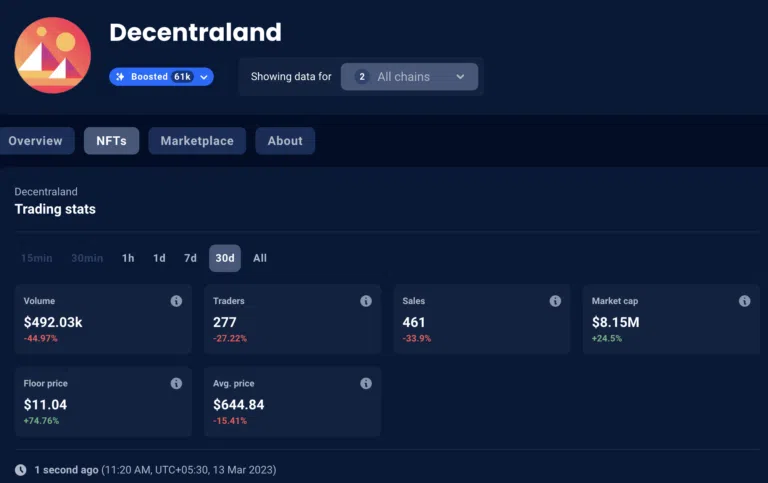Go to the About tab

[x=285, y=141]
